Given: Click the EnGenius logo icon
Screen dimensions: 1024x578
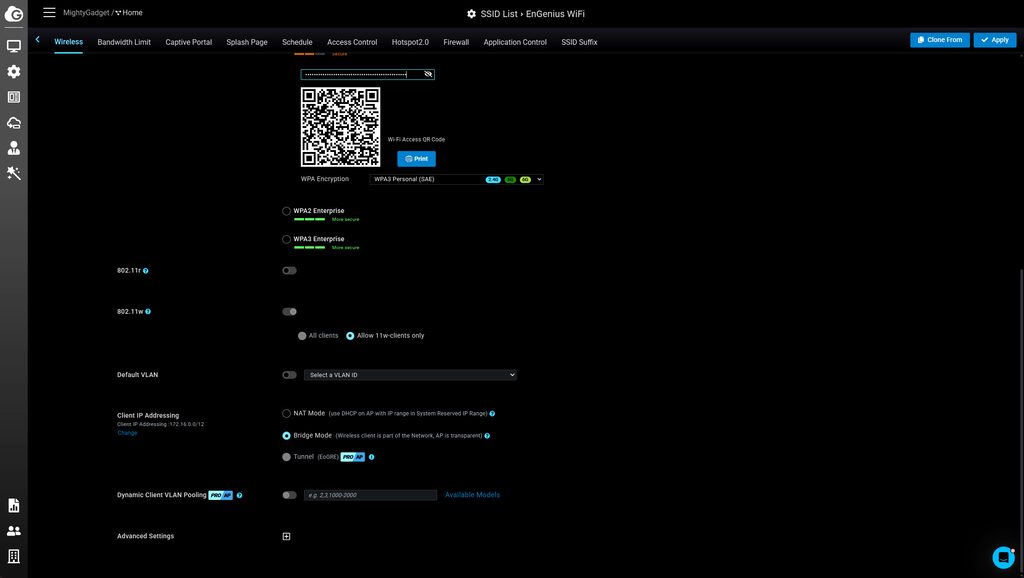Looking at the screenshot, I should 14,14.
